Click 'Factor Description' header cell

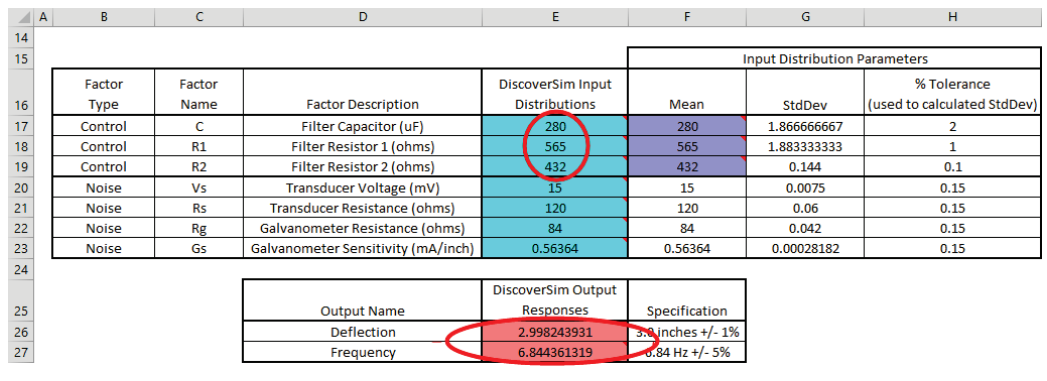pyautogui.click(x=363, y=93)
